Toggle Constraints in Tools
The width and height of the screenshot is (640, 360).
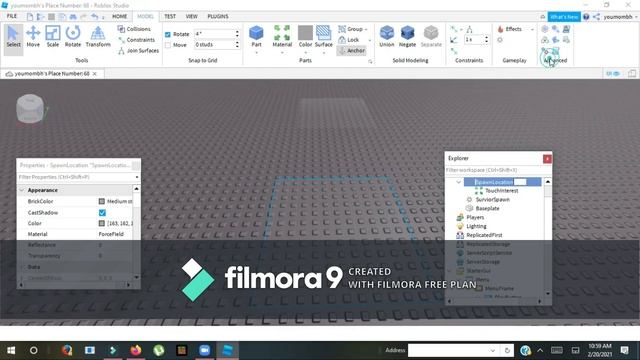click(x=136, y=40)
